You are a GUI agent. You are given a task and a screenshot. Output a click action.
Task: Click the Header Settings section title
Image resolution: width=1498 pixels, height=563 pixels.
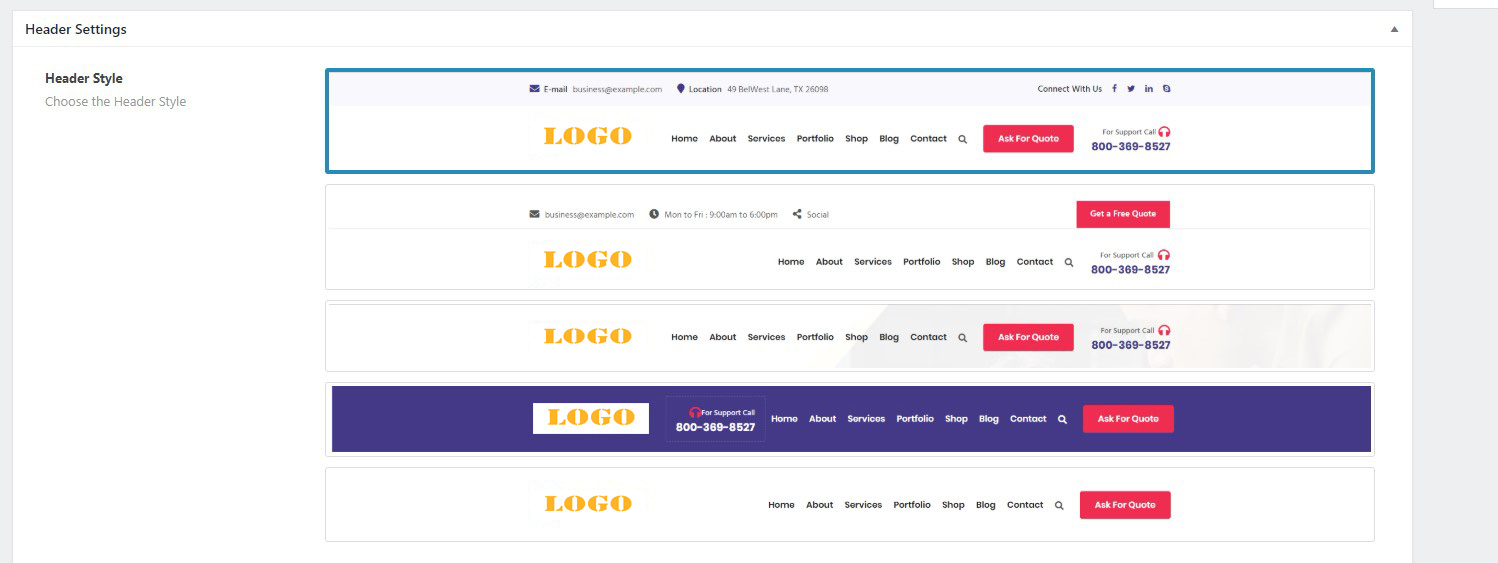[76, 30]
